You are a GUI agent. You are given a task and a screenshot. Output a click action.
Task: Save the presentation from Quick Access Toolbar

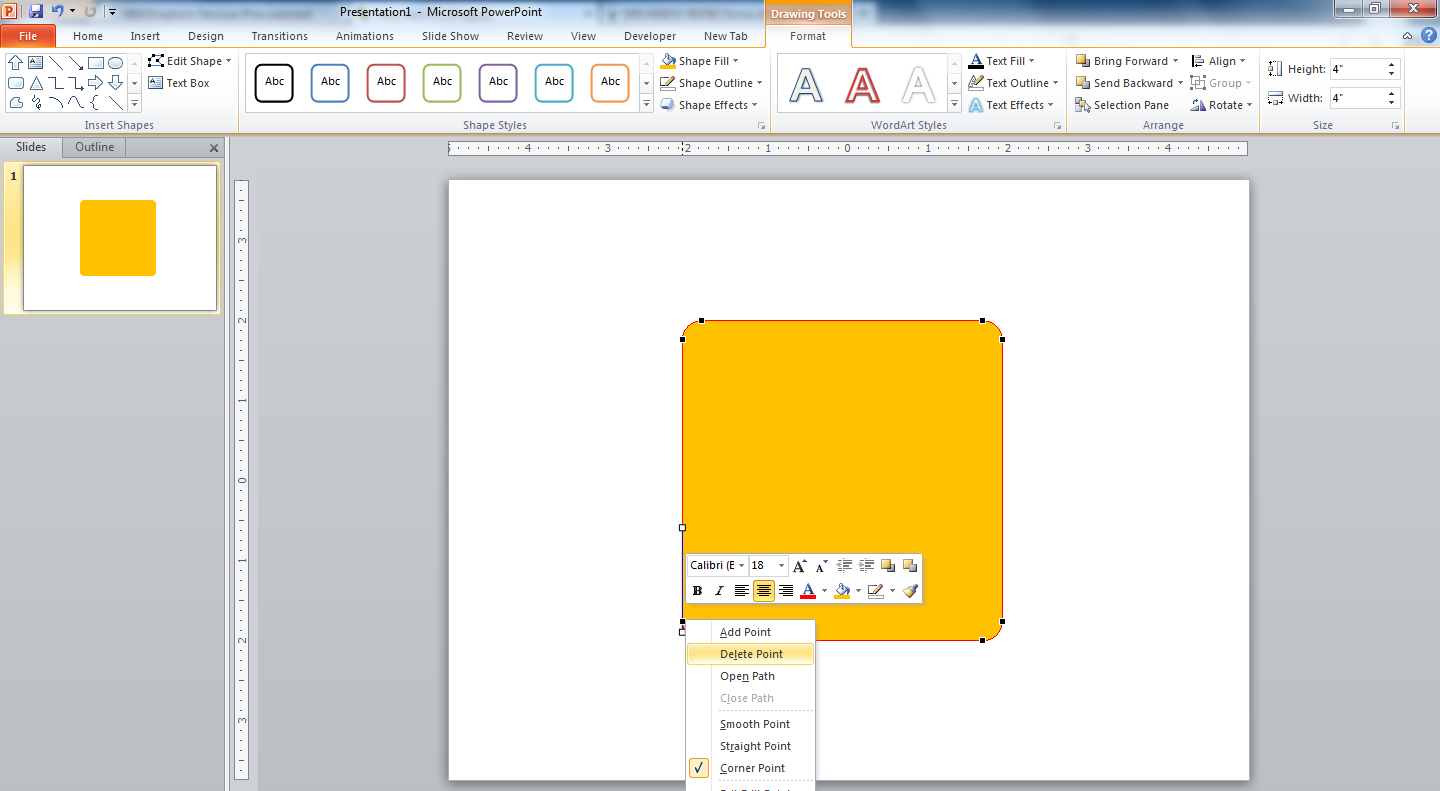click(36, 11)
